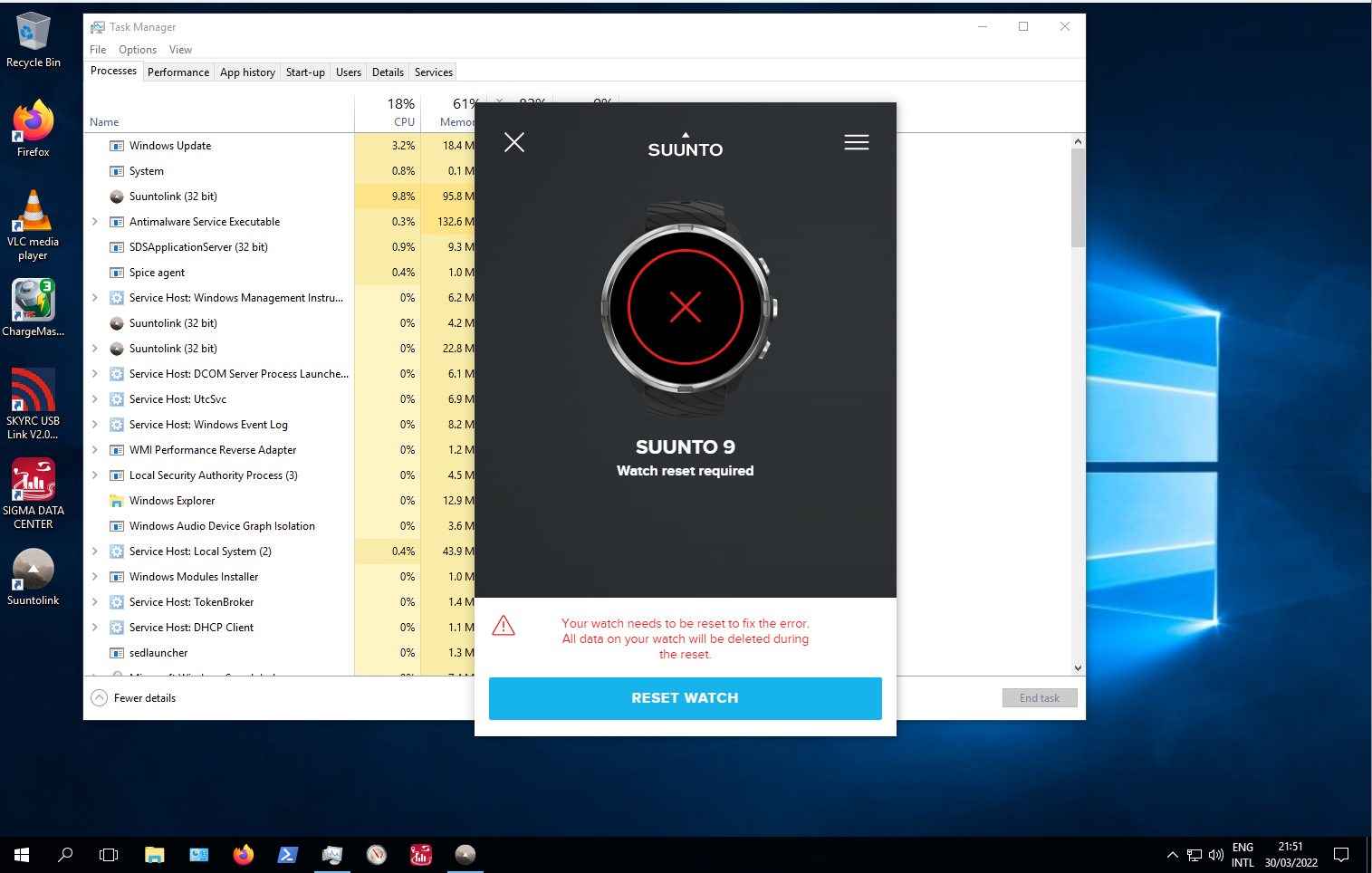Viewport: 1372px width, 873px height.
Task: Switch to the App history tab
Action: [x=247, y=72]
